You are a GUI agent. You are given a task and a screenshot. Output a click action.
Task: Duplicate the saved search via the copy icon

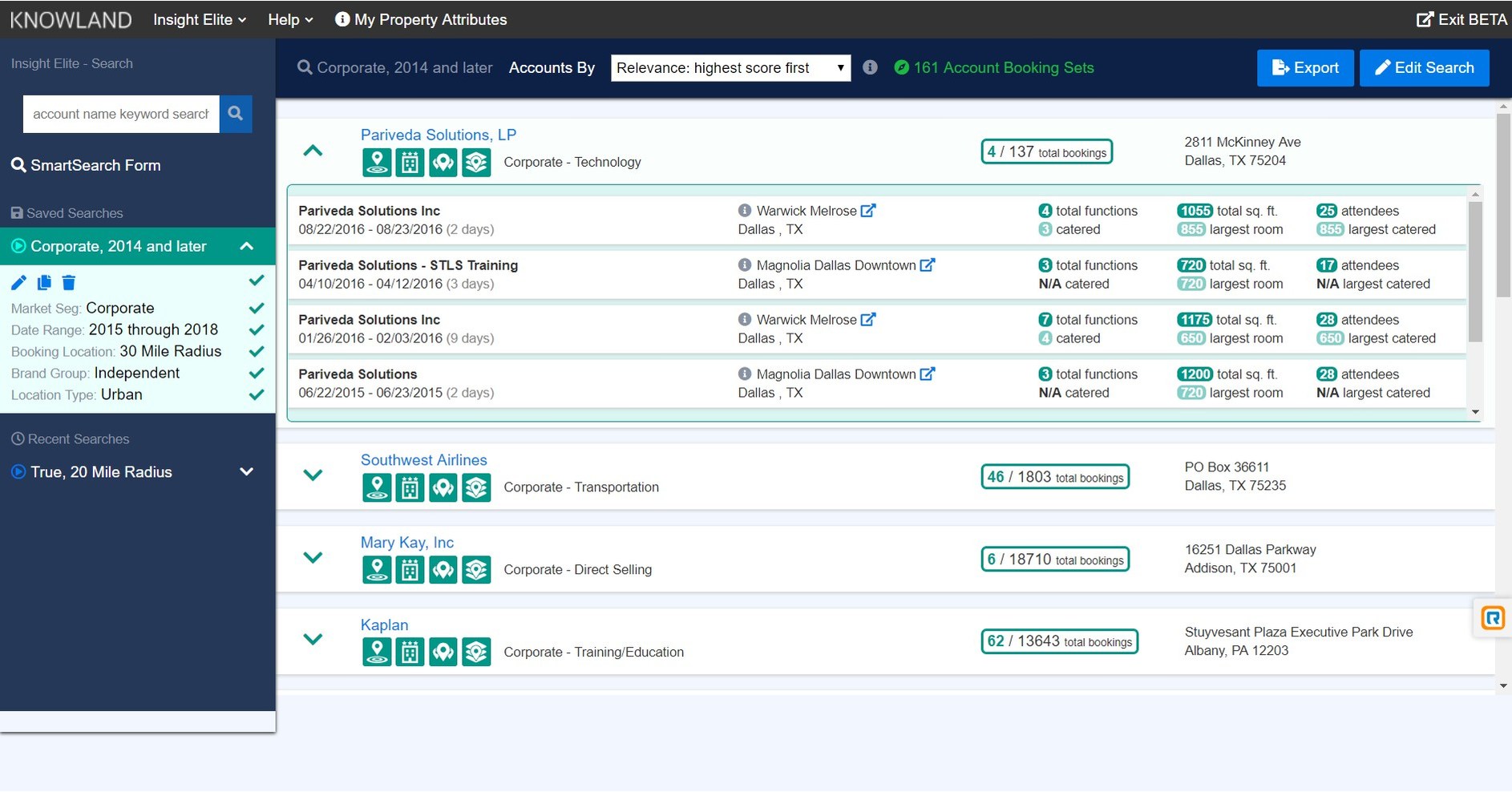44,282
